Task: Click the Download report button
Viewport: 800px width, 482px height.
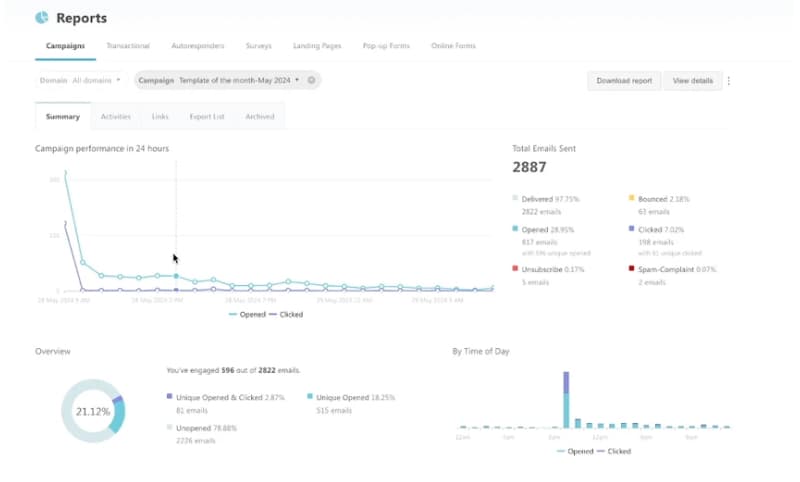Action: [624, 81]
